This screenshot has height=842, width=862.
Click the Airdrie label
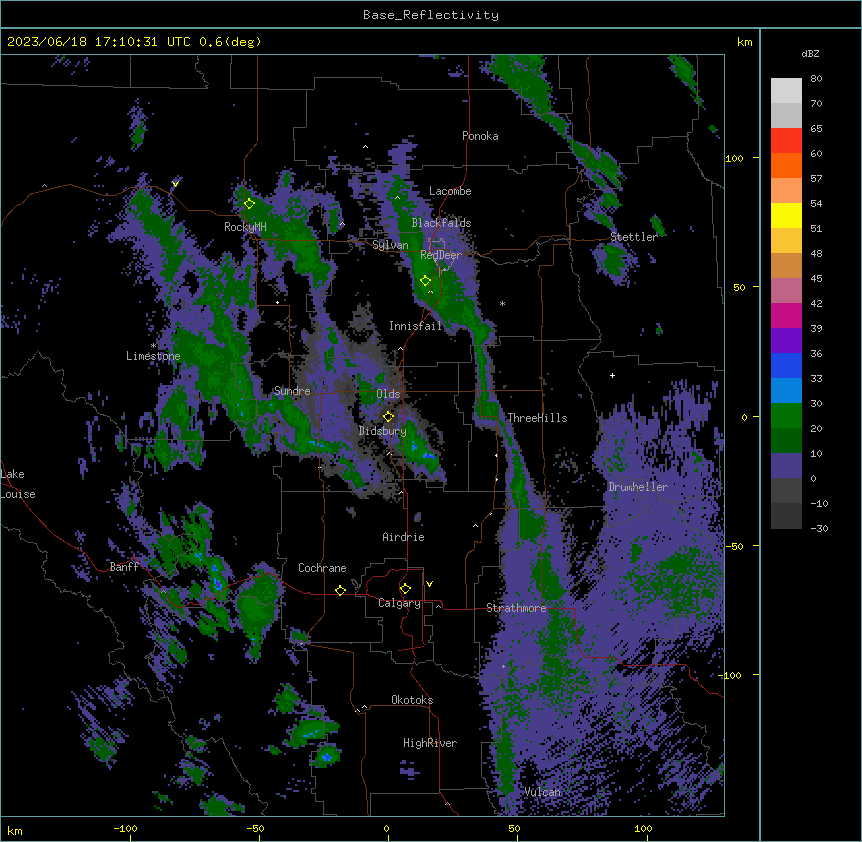click(x=403, y=537)
